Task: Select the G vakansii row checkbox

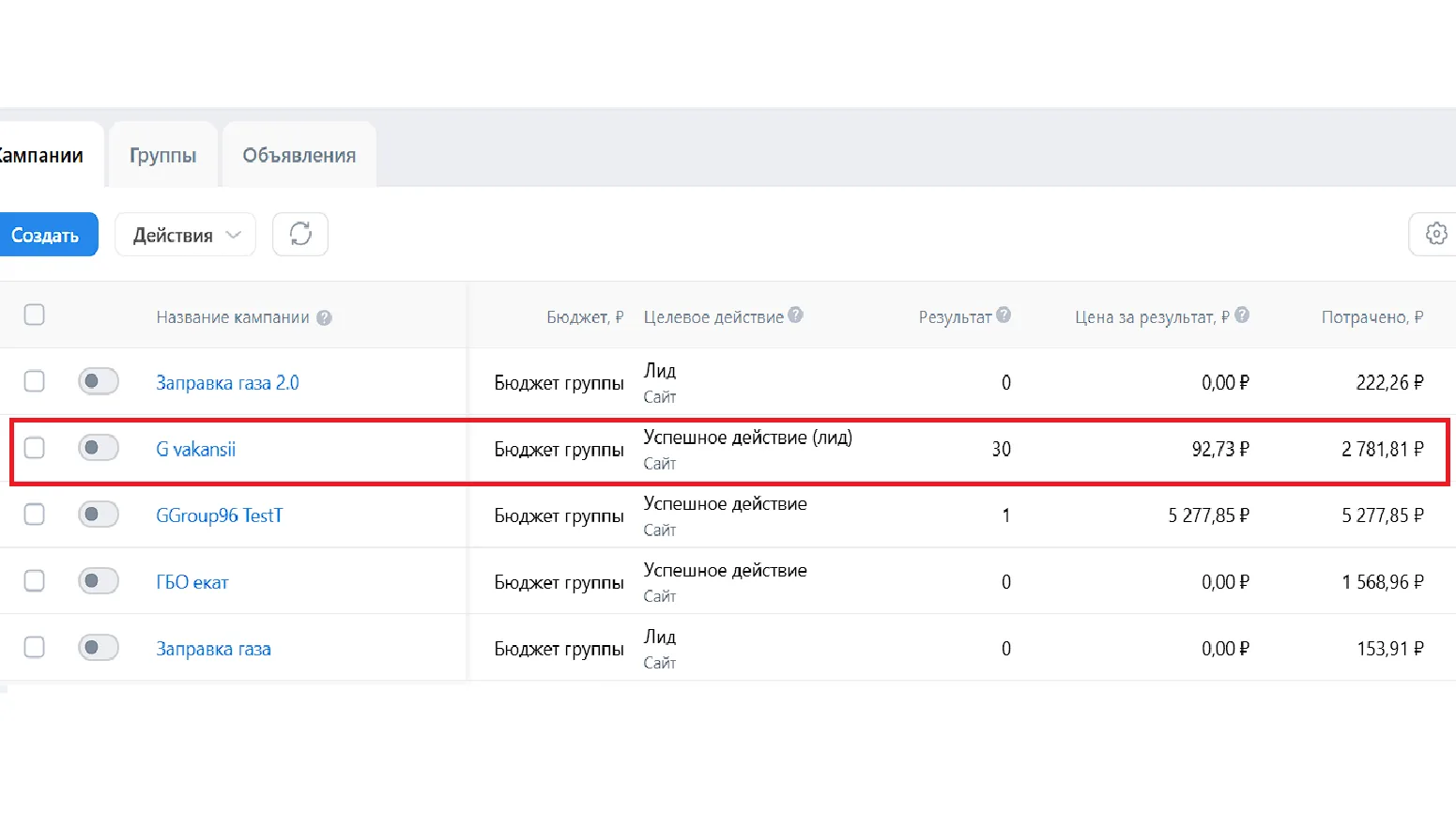Action: click(35, 448)
